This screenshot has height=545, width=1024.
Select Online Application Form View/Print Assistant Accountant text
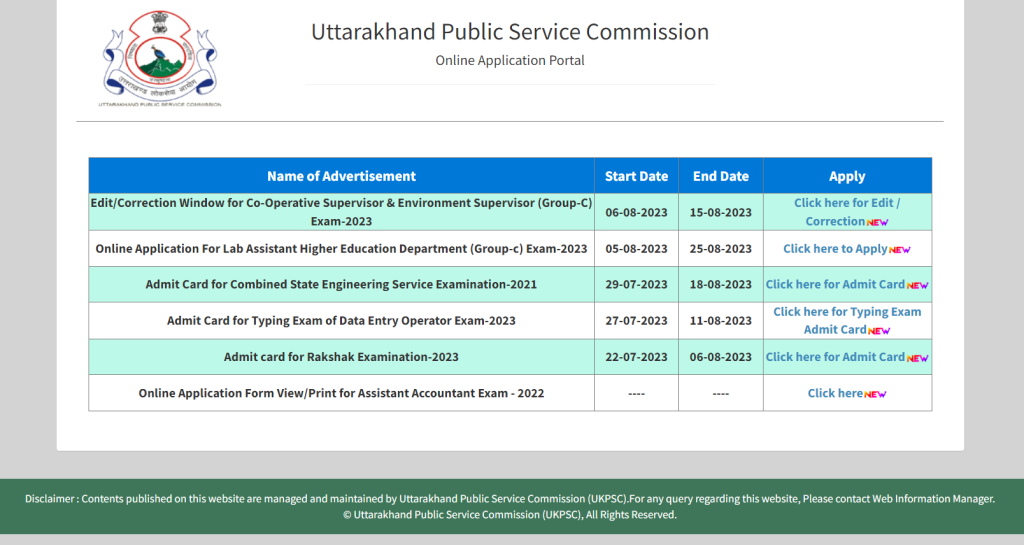pos(341,393)
